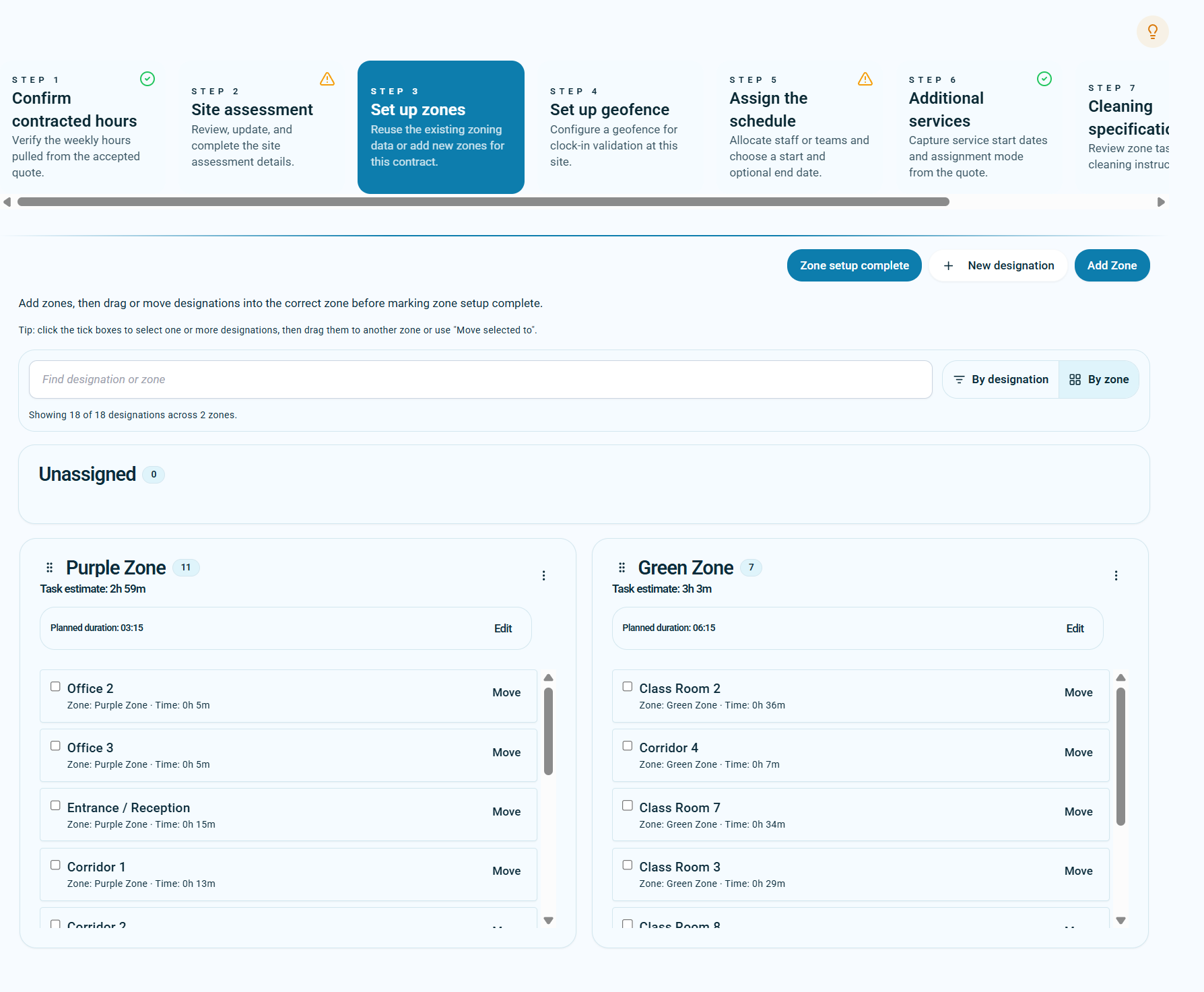Click the Unassigned count badge
Screen dimensions: 1204x992
tap(154, 475)
